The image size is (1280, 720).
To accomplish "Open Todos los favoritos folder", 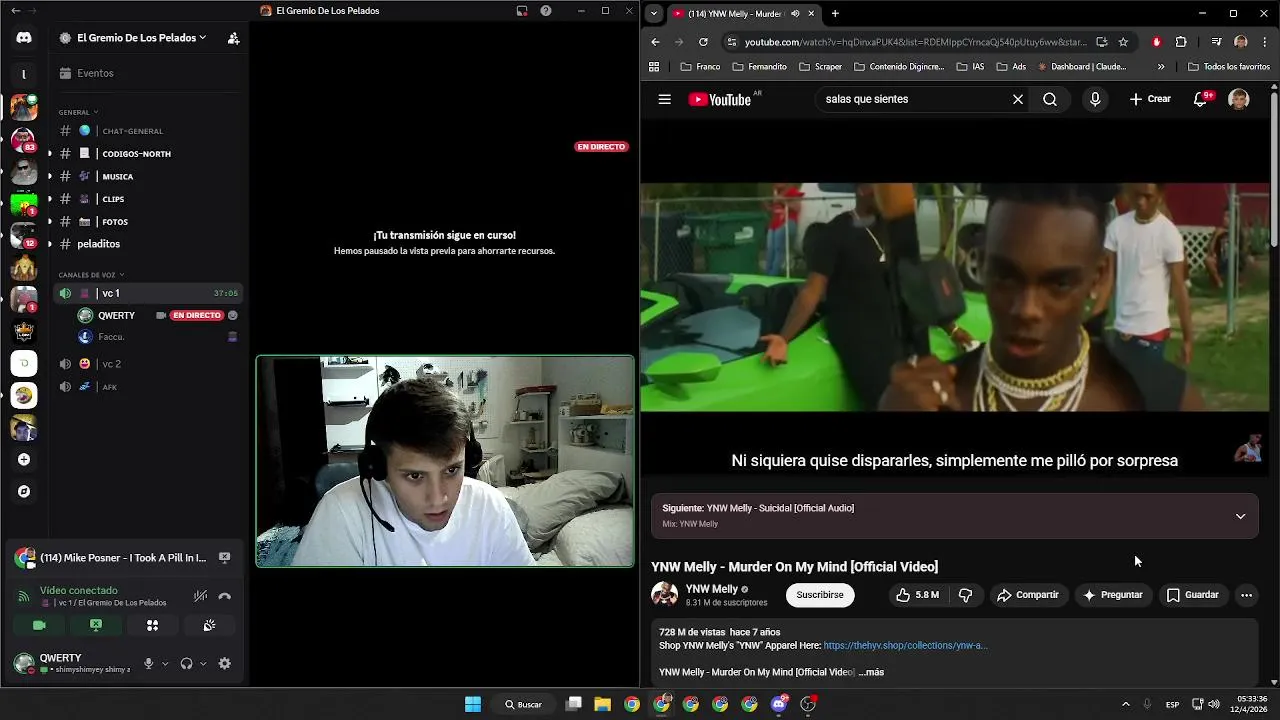I will [1229, 67].
